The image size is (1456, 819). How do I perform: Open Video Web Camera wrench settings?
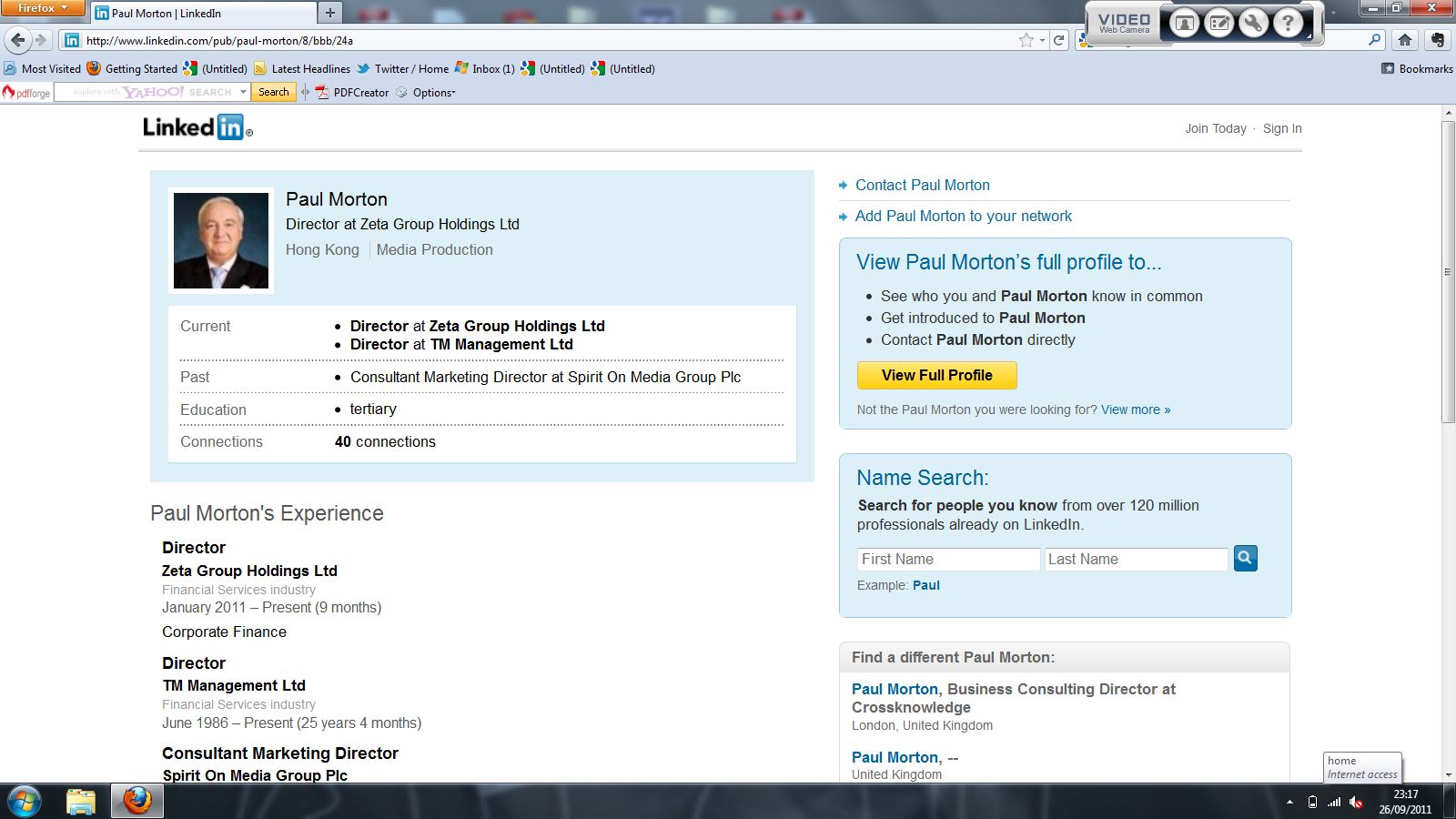1254,24
